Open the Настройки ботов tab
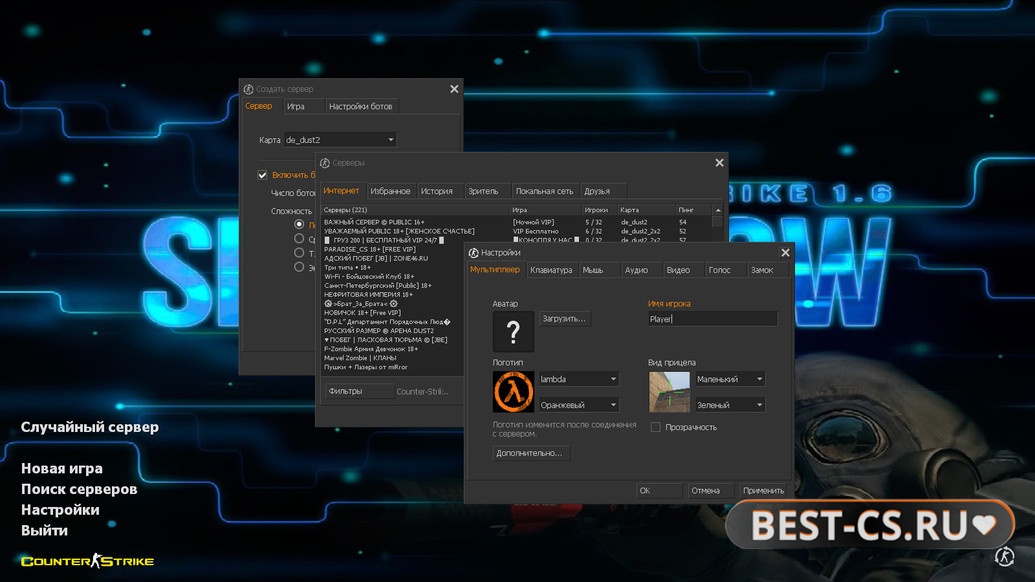Image resolution: width=1035 pixels, height=582 pixels. click(x=360, y=106)
